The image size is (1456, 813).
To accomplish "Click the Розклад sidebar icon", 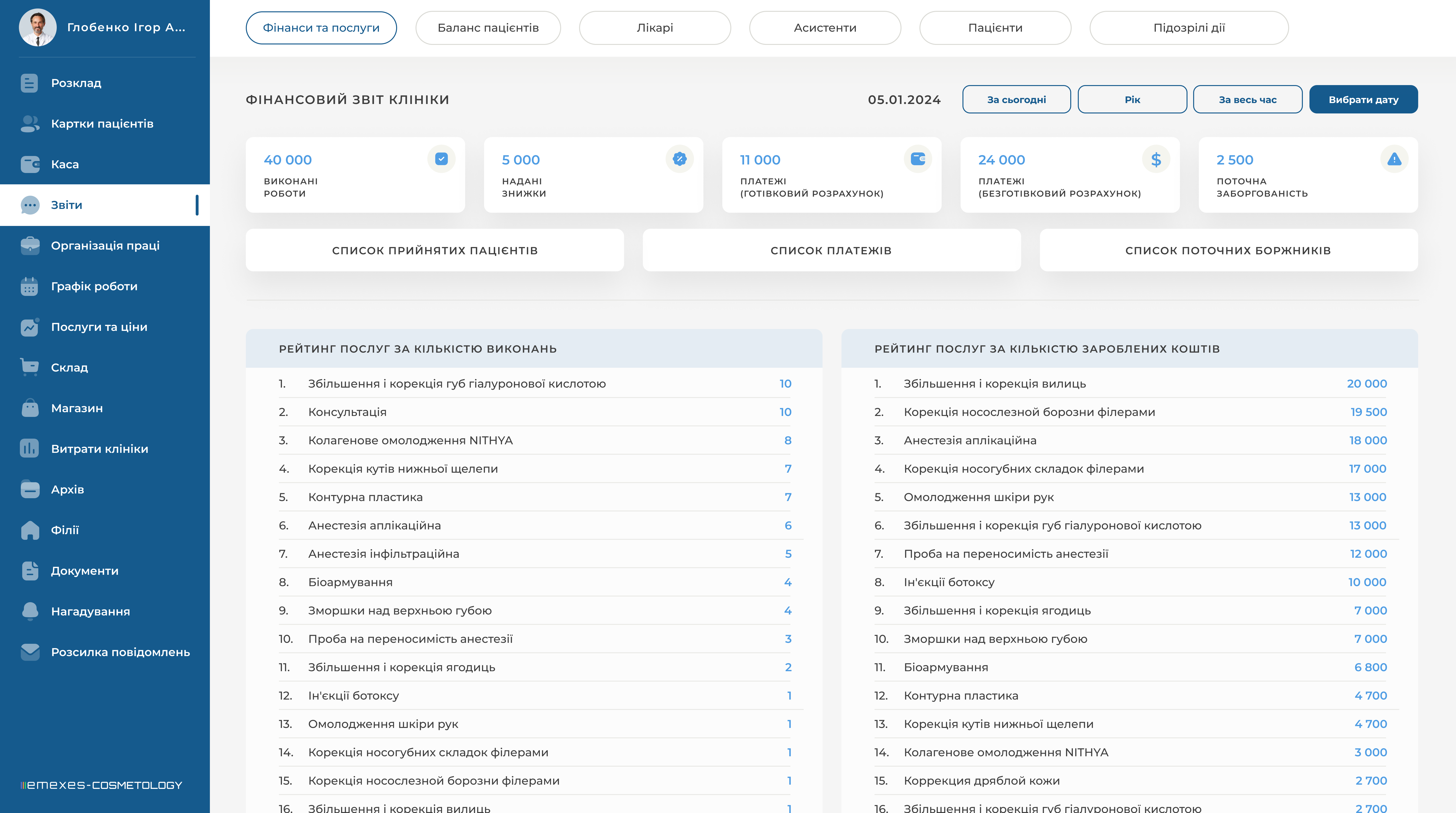I will 29,83.
